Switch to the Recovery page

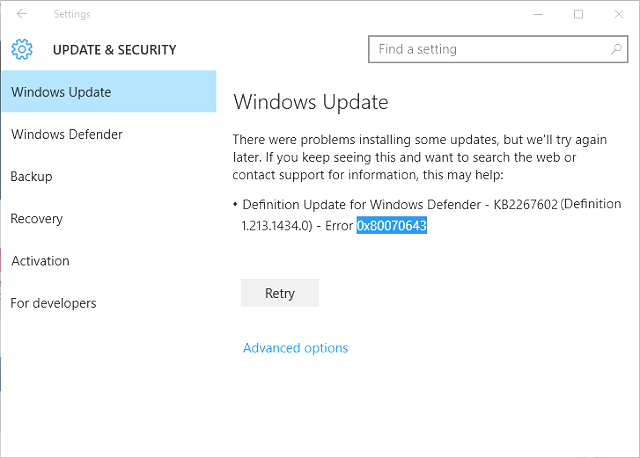tap(37, 219)
